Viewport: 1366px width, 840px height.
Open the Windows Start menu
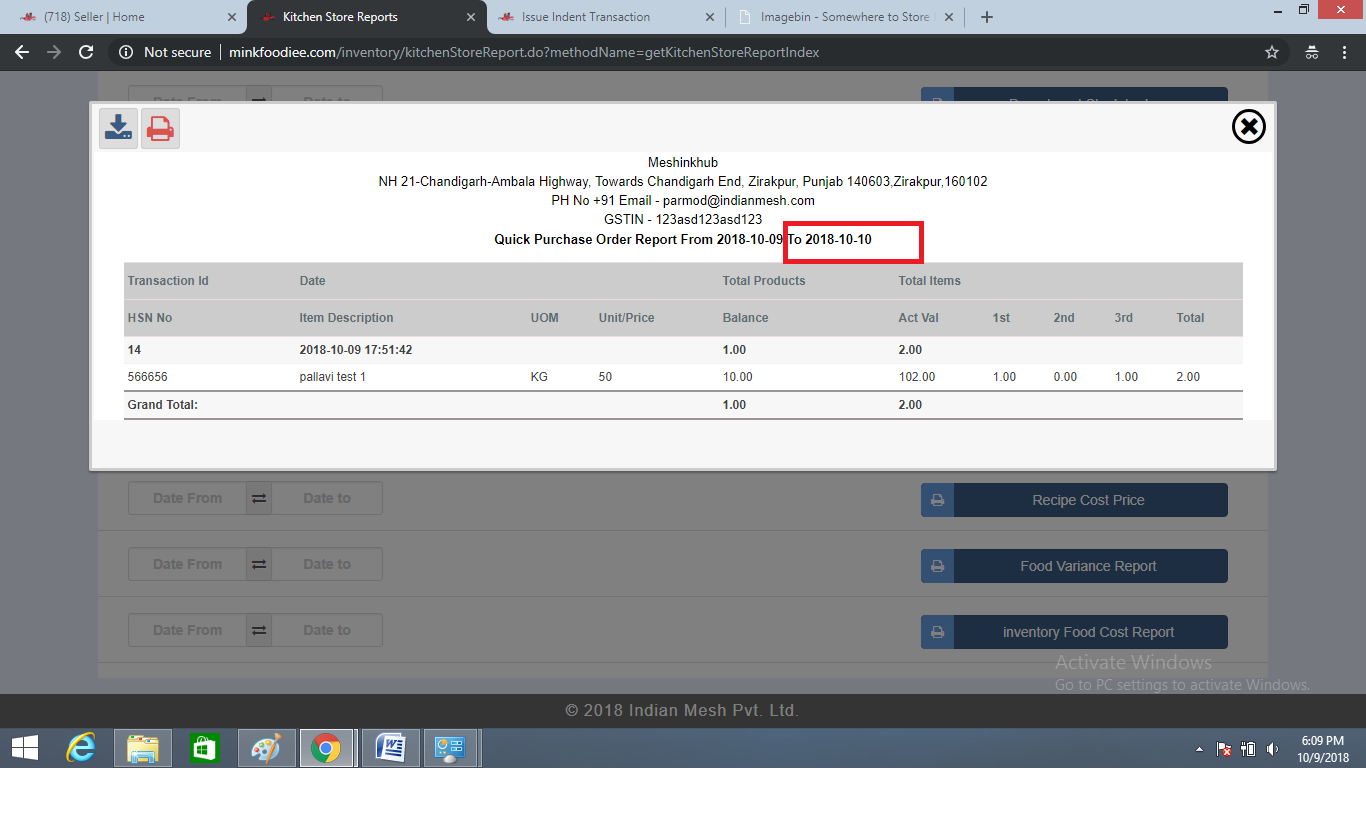[x=25, y=748]
